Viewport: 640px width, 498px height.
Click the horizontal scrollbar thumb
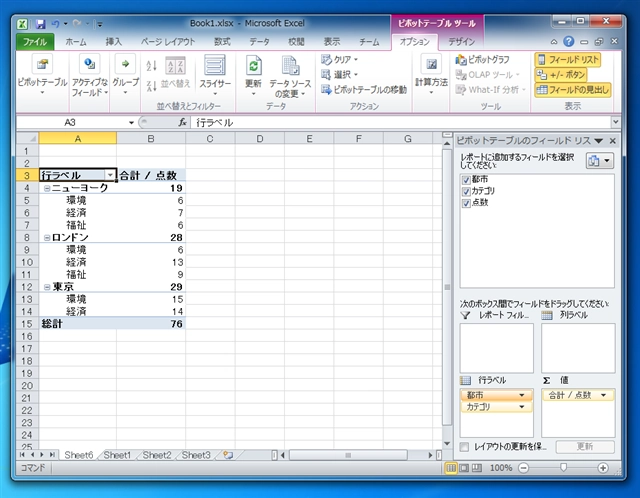tap(348, 455)
